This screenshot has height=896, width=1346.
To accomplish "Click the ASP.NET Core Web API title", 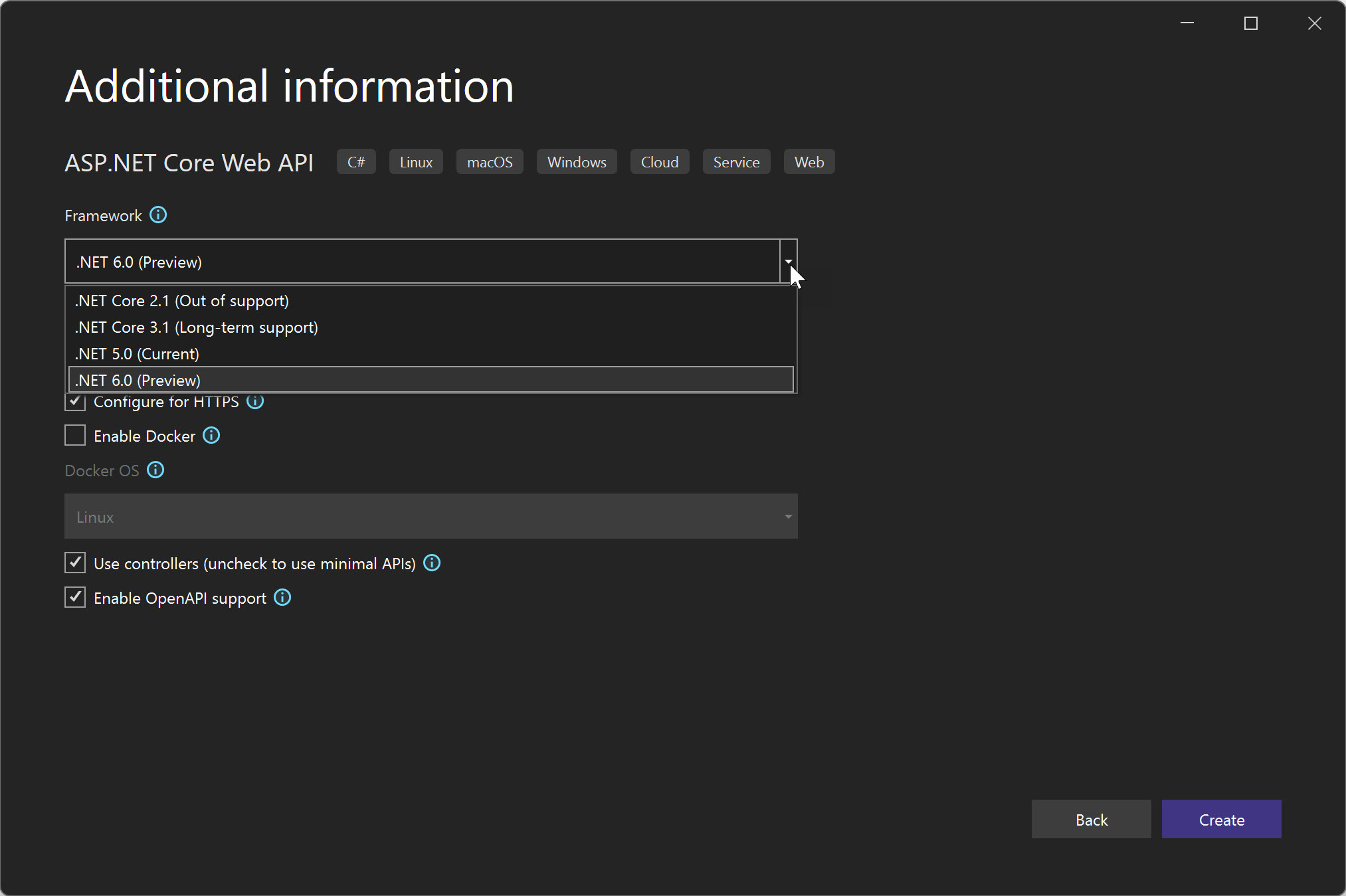I will (x=189, y=163).
